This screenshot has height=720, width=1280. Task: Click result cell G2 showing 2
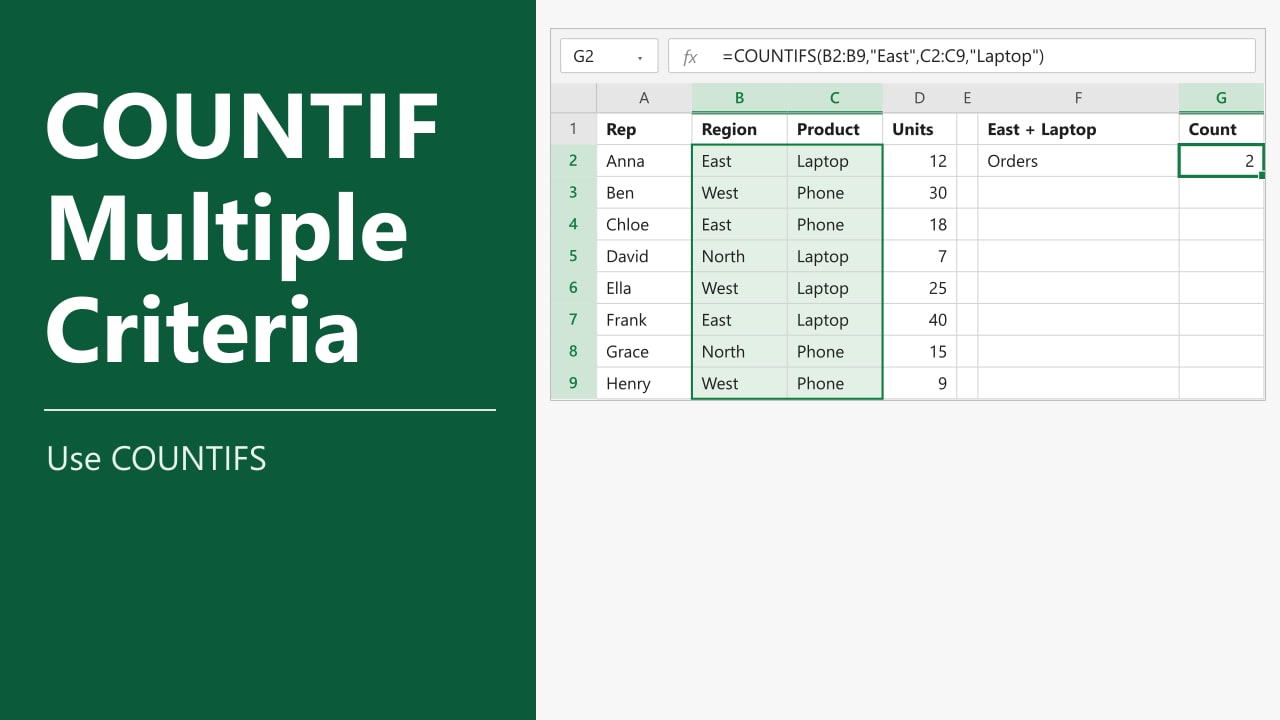click(x=1221, y=161)
